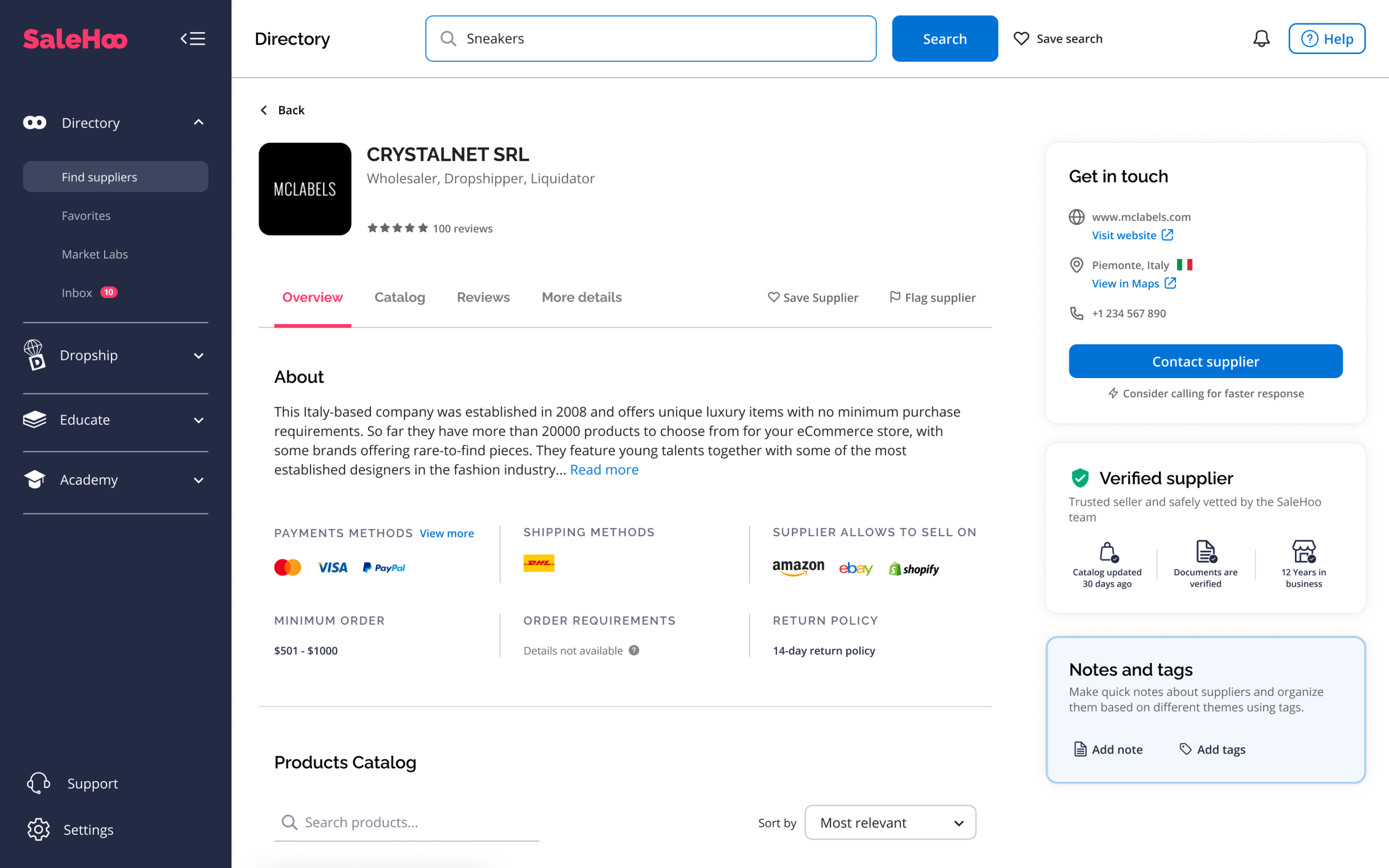This screenshot has height=868, width=1389.
Task: Open the Most relevant sort dropdown
Action: coord(890,822)
